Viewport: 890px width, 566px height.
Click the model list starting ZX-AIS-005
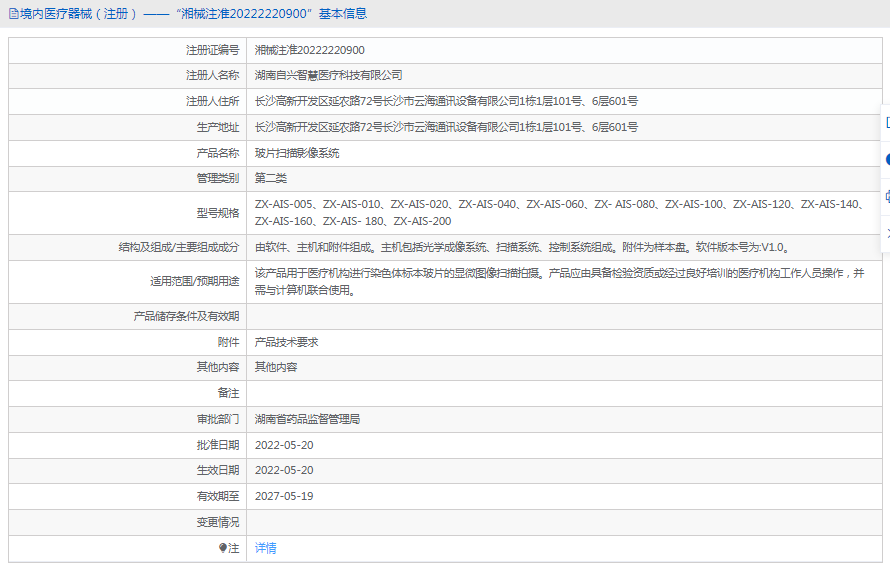click(560, 213)
